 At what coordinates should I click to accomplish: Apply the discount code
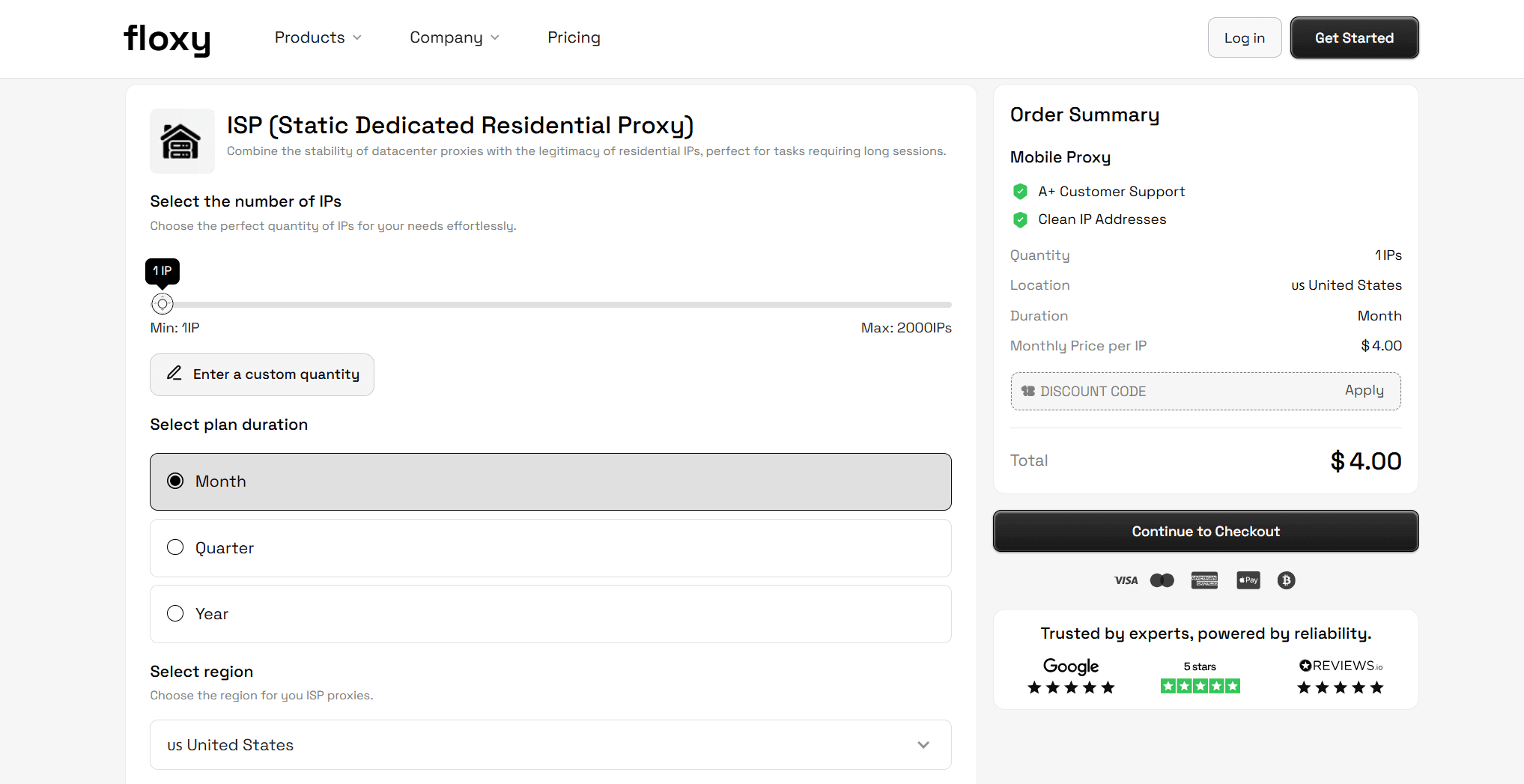pyautogui.click(x=1364, y=390)
